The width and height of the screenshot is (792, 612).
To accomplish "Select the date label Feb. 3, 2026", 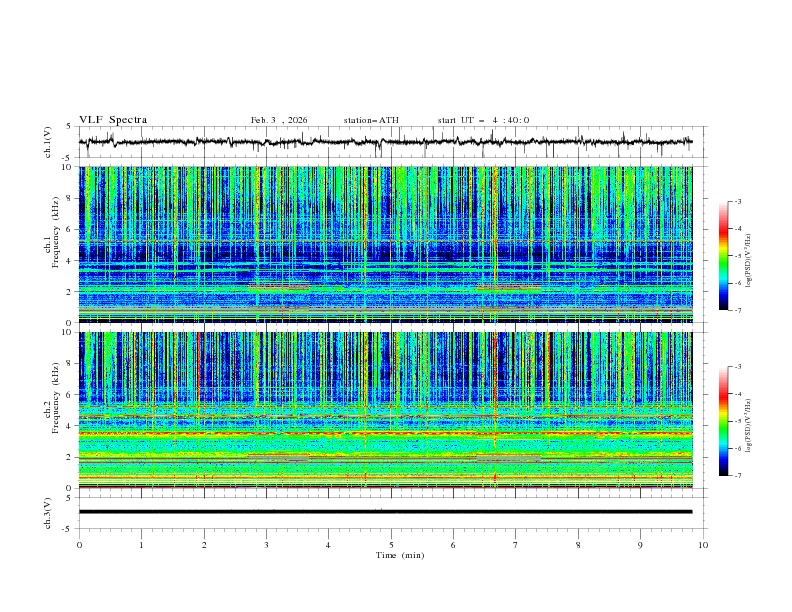I will click(279, 120).
